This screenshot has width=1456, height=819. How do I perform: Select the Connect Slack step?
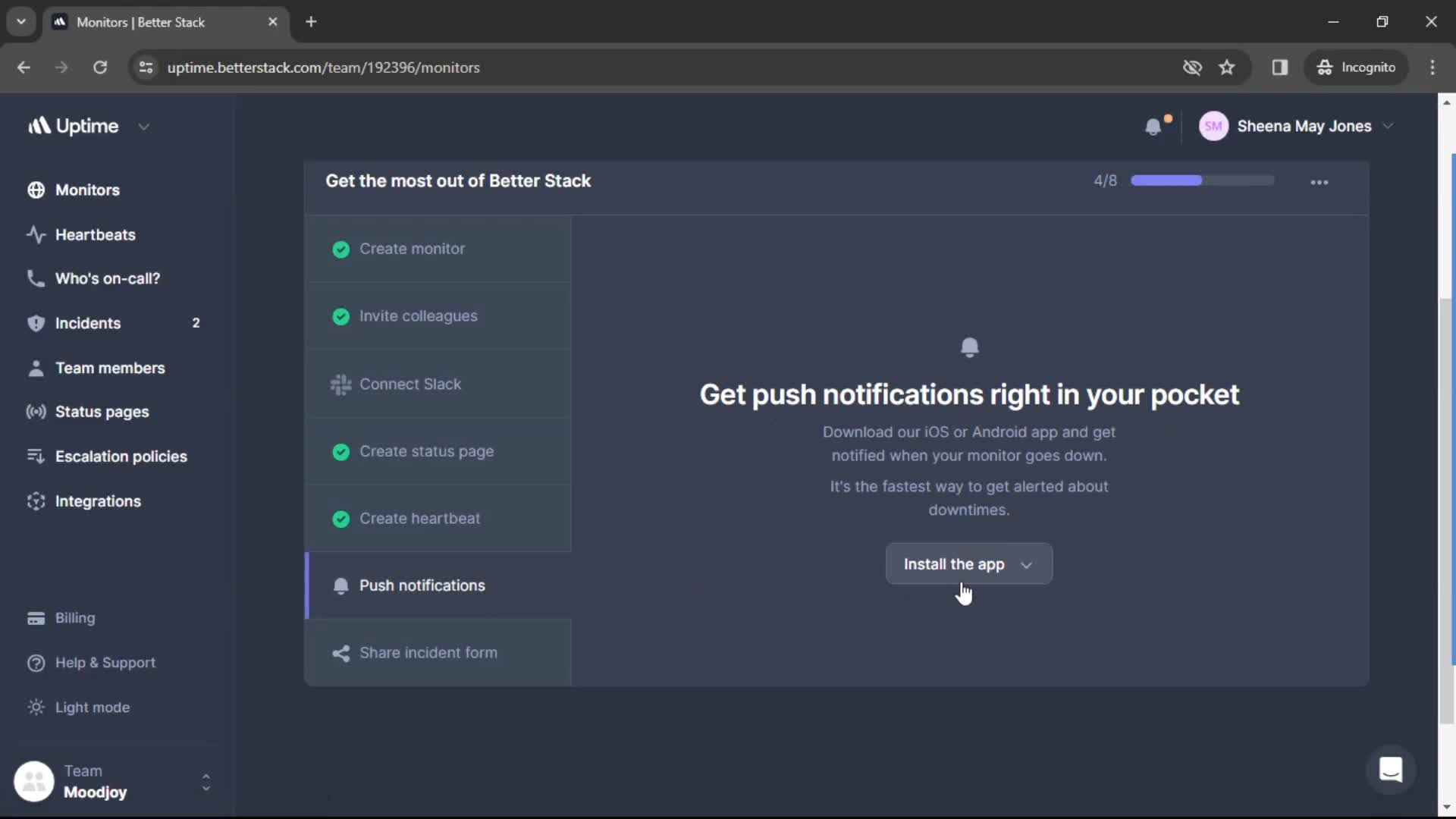[438, 384]
